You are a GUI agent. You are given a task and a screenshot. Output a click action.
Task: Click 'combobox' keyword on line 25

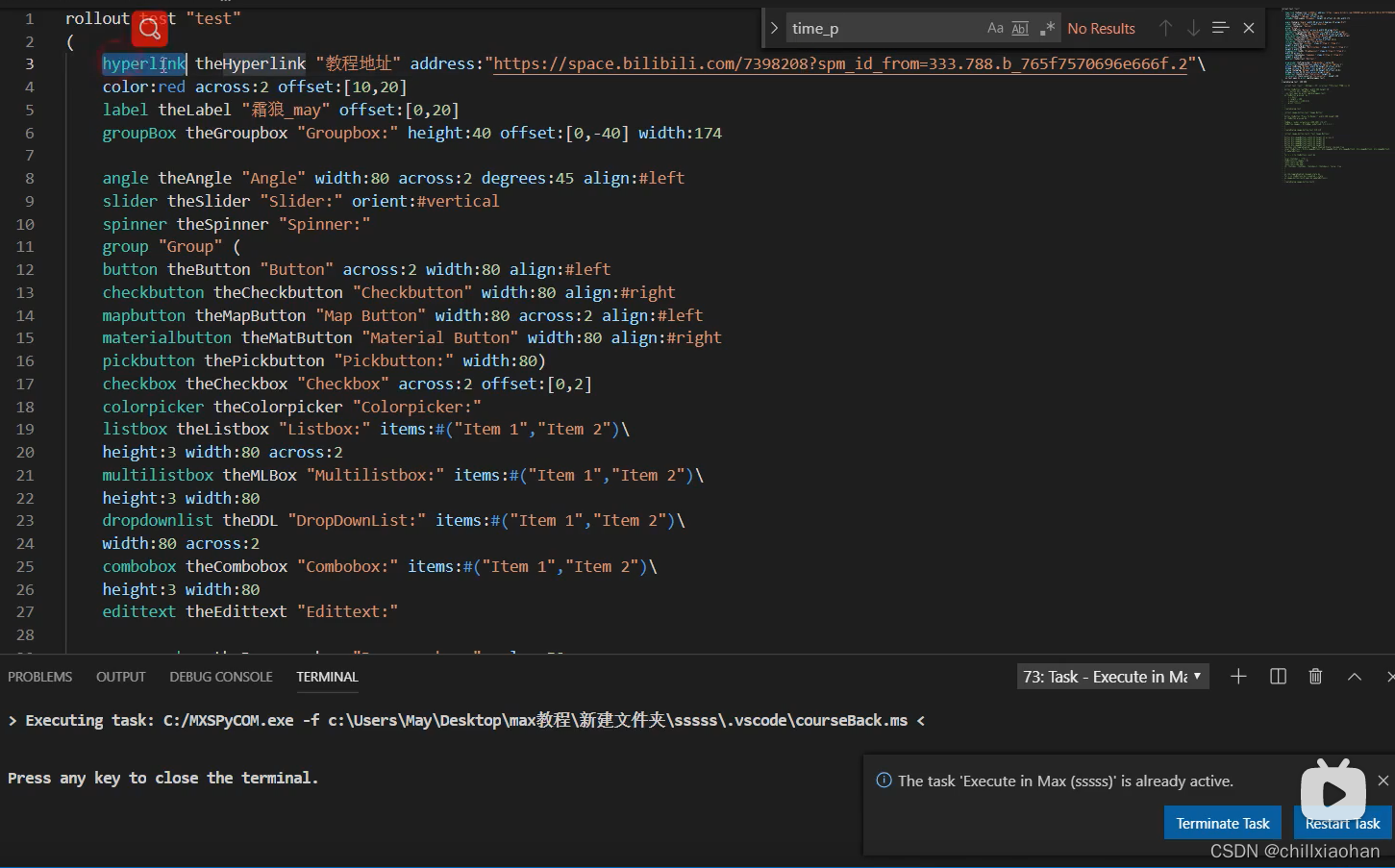point(139,566)
